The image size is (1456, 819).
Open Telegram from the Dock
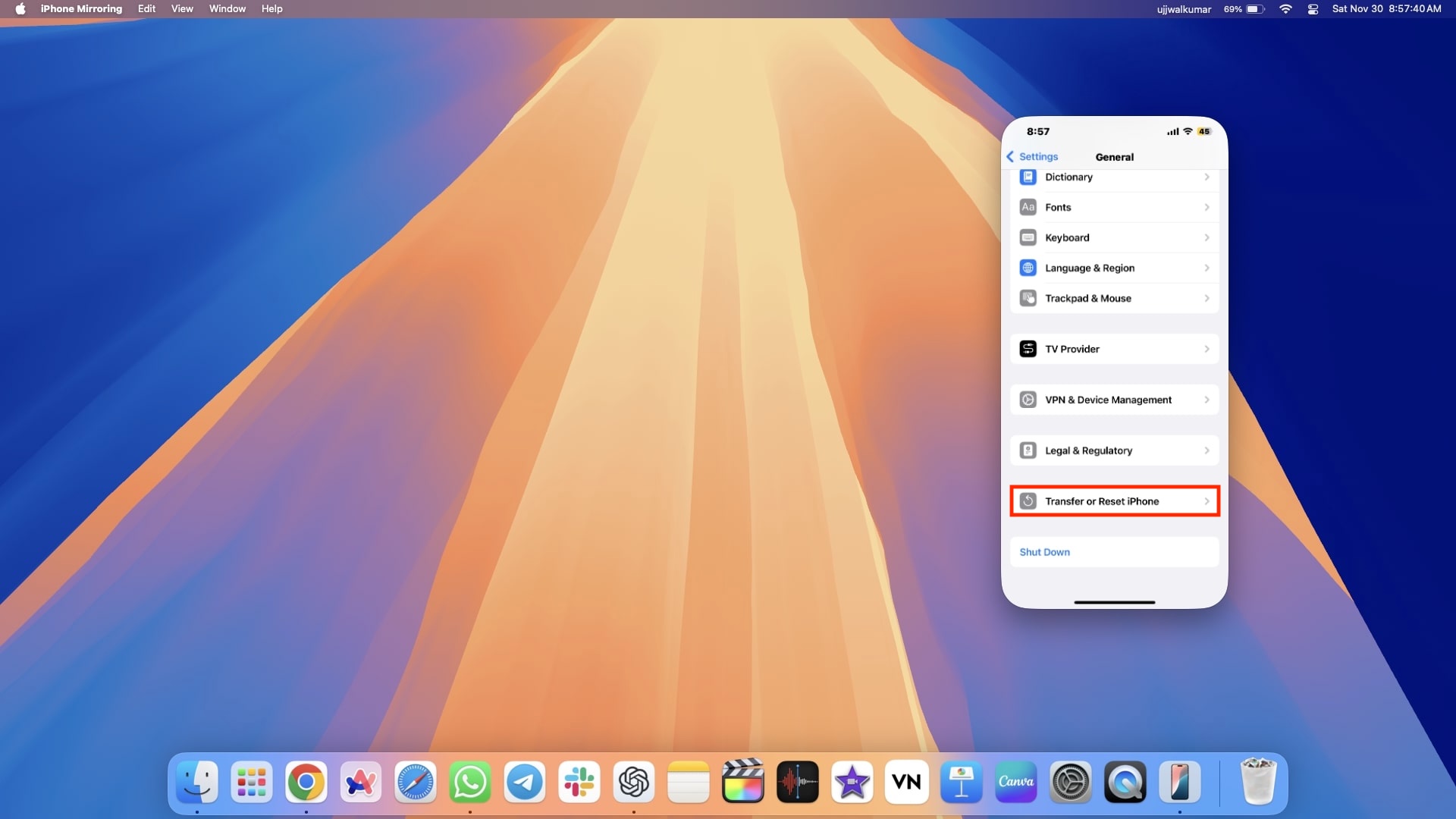[525, 782]
